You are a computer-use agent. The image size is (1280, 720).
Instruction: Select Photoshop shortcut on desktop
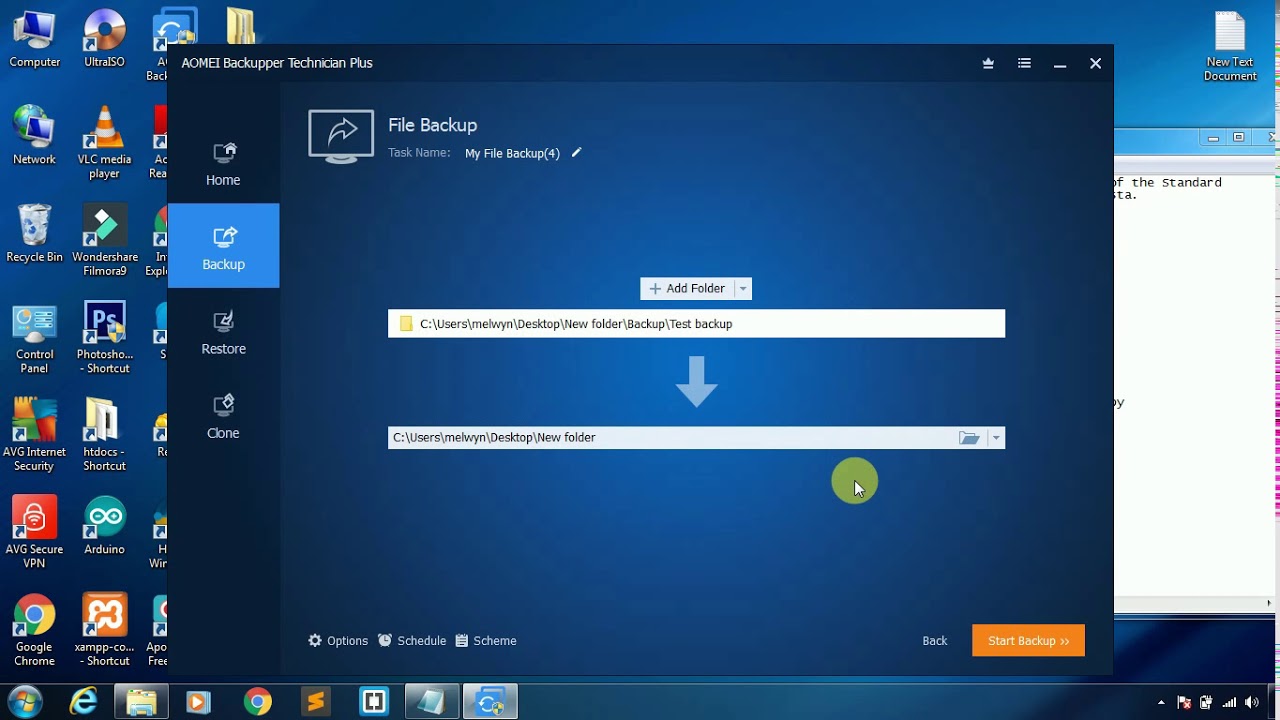[x=105, y=338]
